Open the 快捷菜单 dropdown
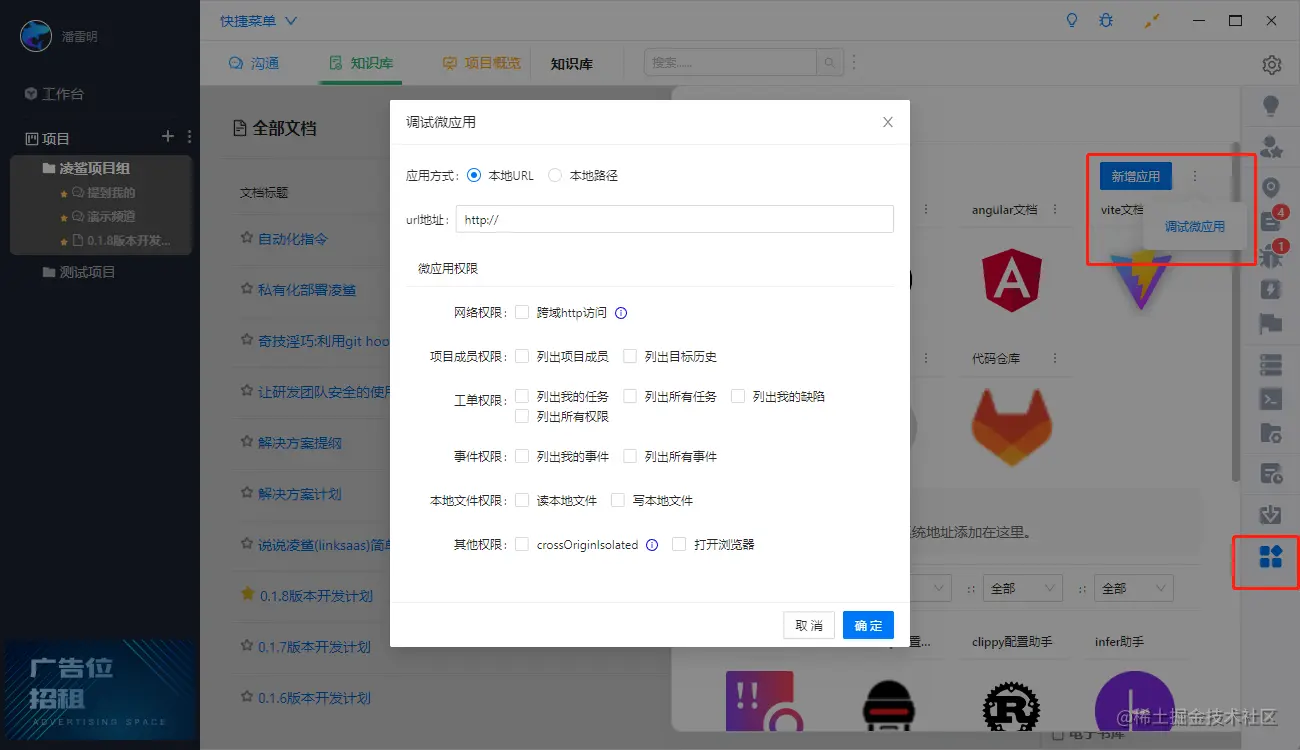Viewport: 1300px width, 750px height. tap(259, 21)
